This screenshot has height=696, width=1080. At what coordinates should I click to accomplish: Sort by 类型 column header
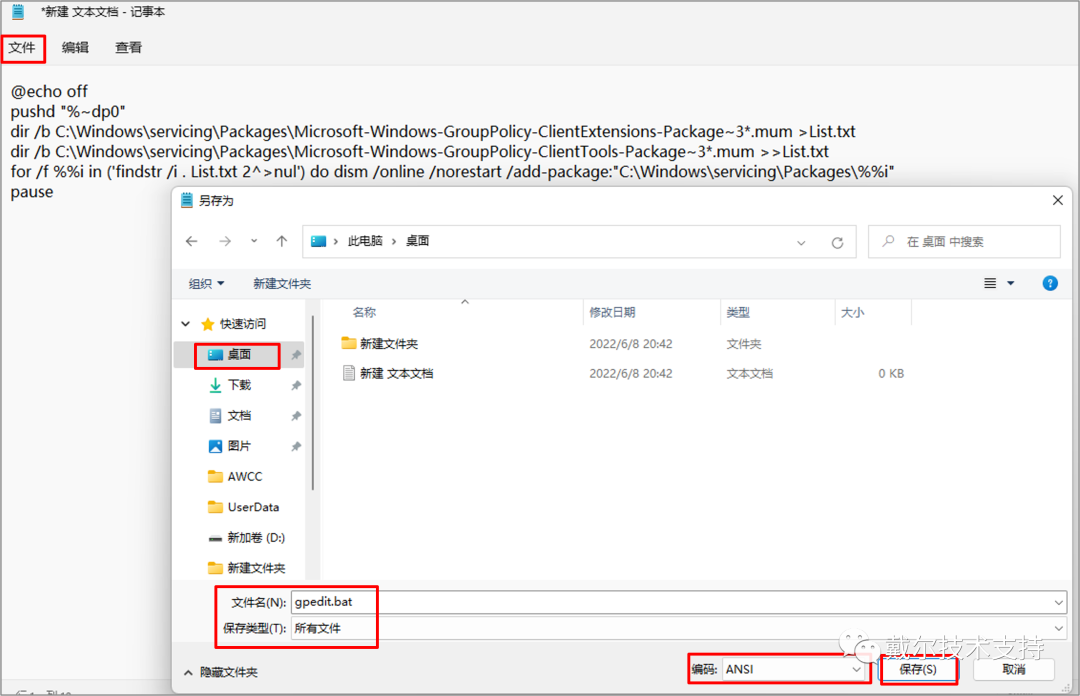tap(738, 312)
